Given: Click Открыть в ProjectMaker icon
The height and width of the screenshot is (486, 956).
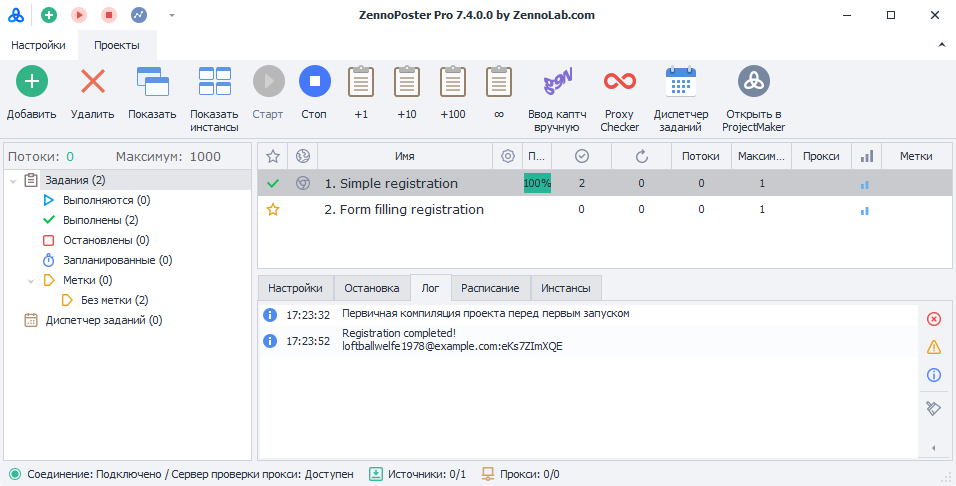Looking at the screenshot, I should tap(754, 81).
